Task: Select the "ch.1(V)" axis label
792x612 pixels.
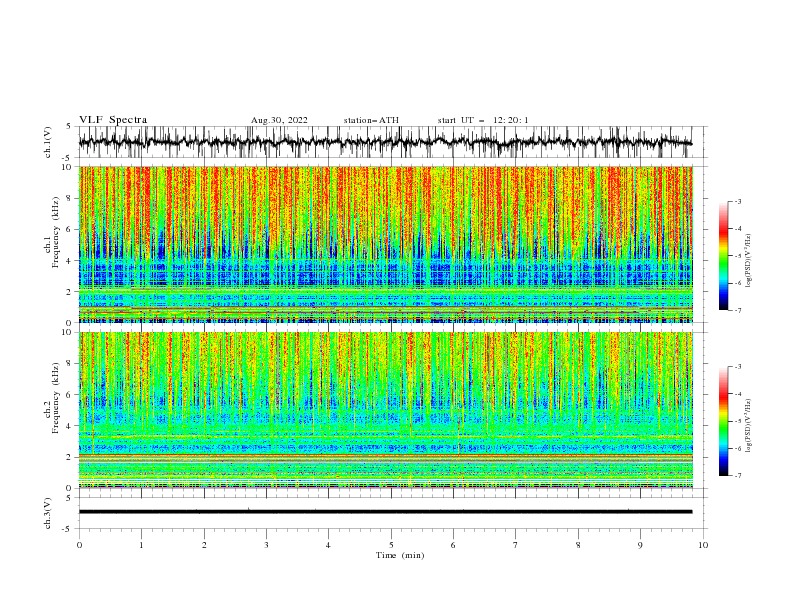Action: click(x=48, y=142)
